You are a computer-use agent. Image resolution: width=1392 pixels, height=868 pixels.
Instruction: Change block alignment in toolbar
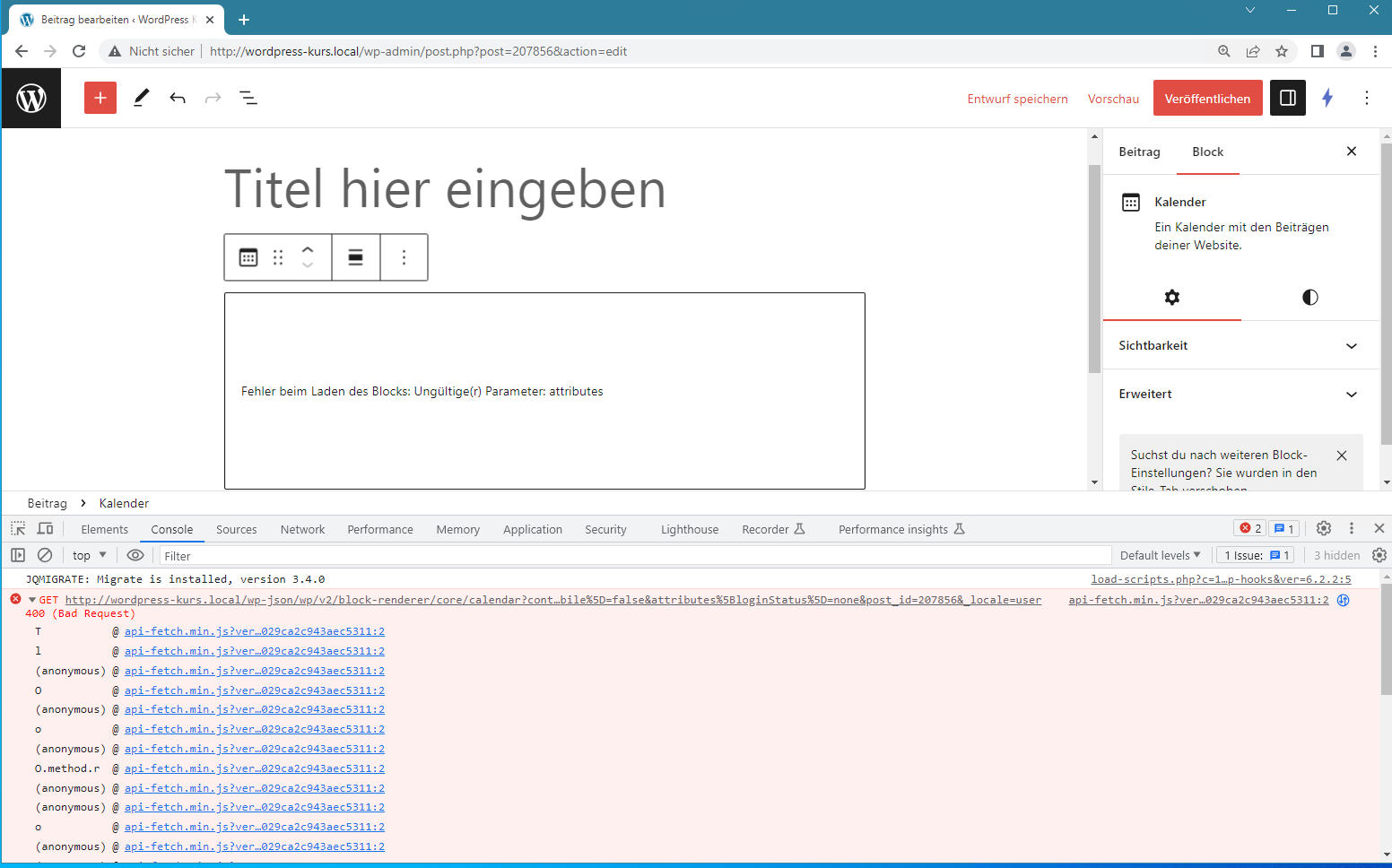(356, 257)
